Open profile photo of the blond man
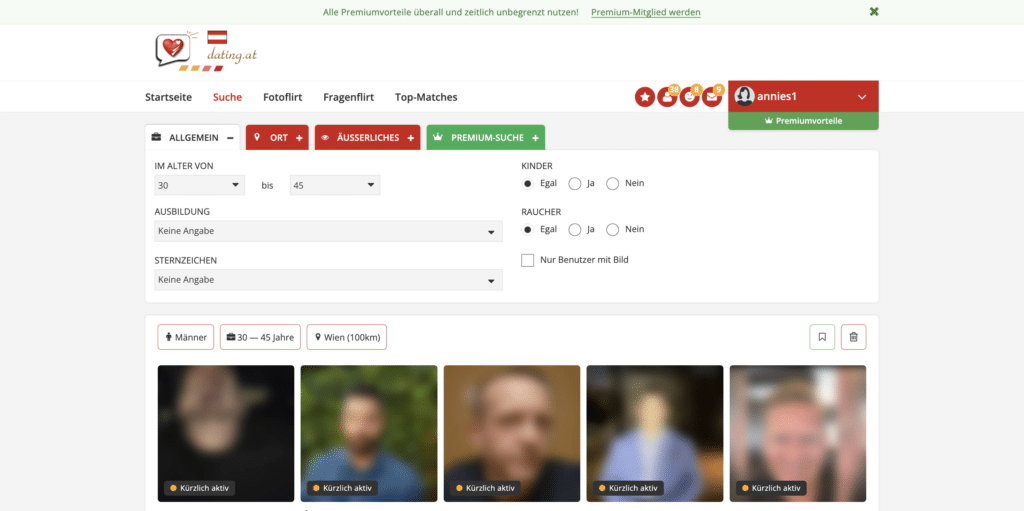The image size is (1024, 511). point(798,433)
